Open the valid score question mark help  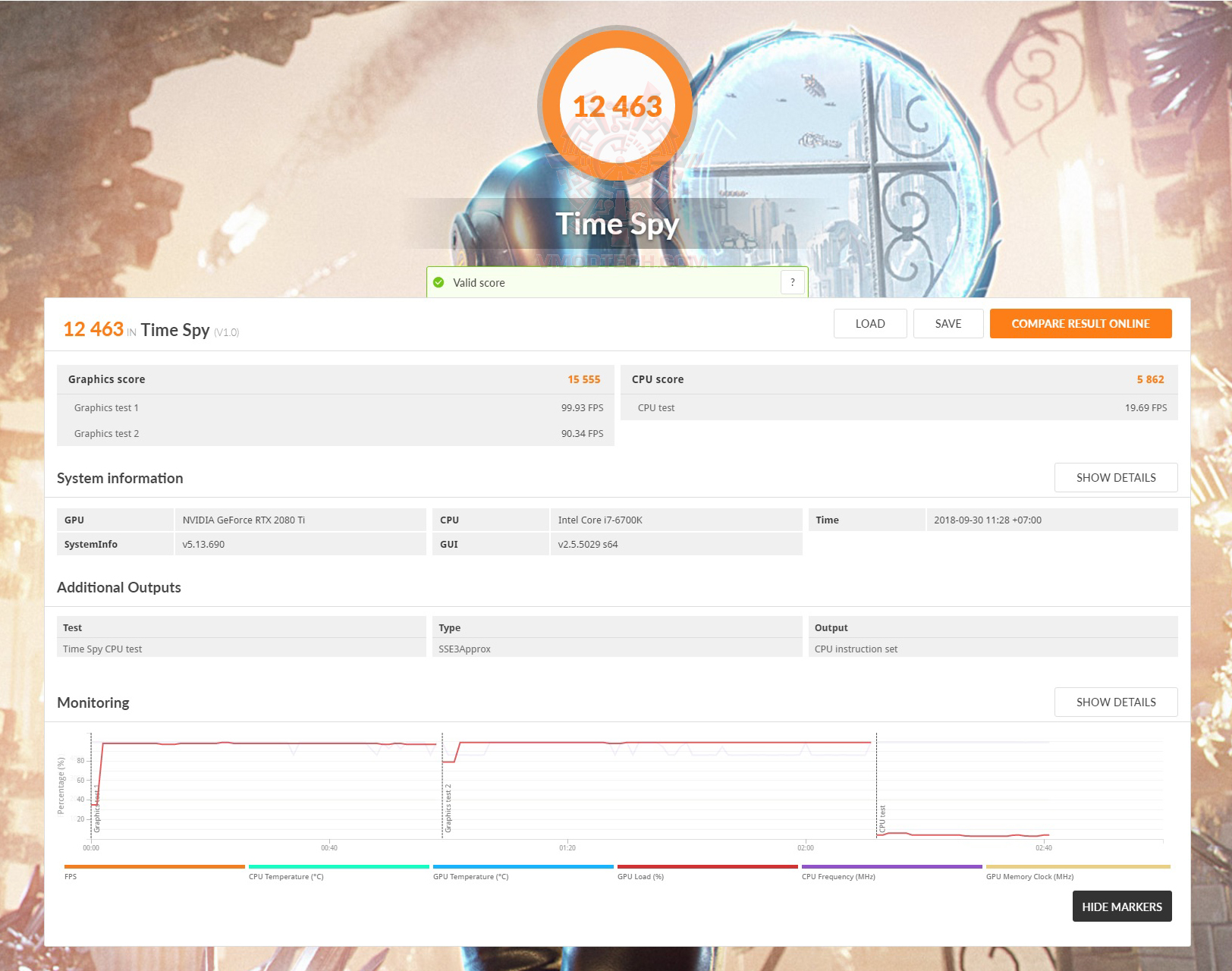[793, 282]
